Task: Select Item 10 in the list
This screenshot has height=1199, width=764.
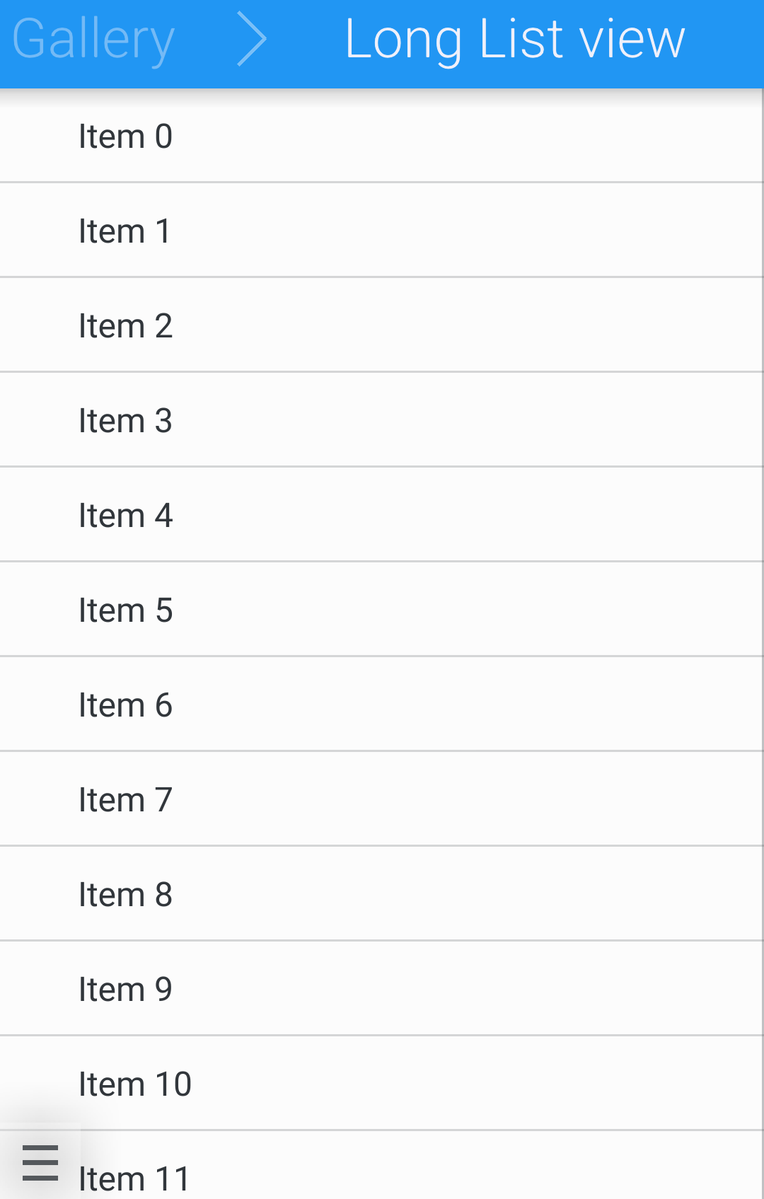Action: pyautogui.click(x=135, y=1084)
